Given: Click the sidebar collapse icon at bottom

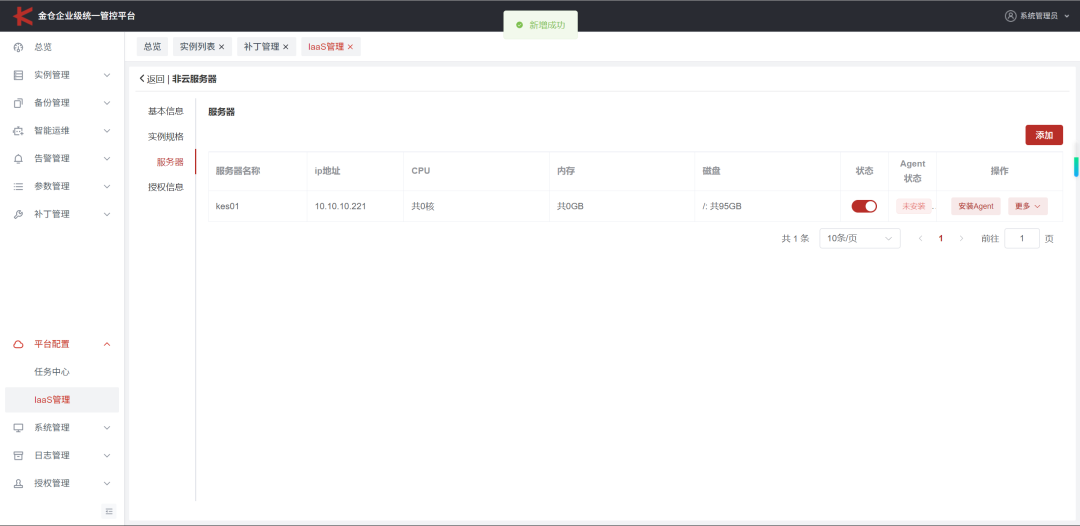Looking at the screenshot, I should point(109,511).
